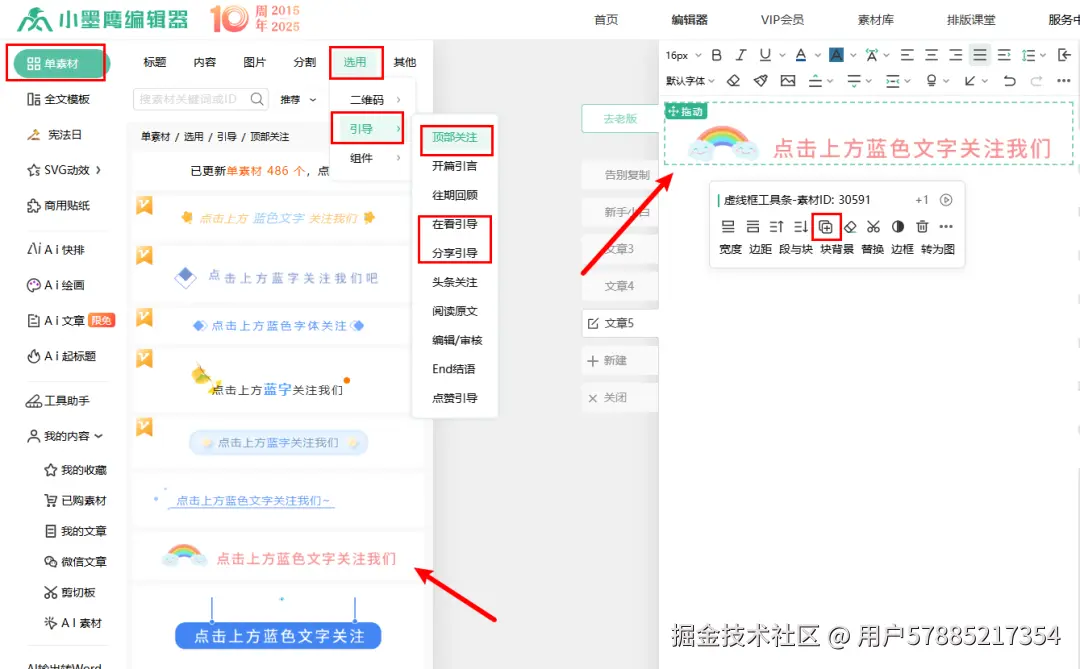Click 新建 to create new article
The height and width of the screenshot is (669, 1080).
coord(619,360)
